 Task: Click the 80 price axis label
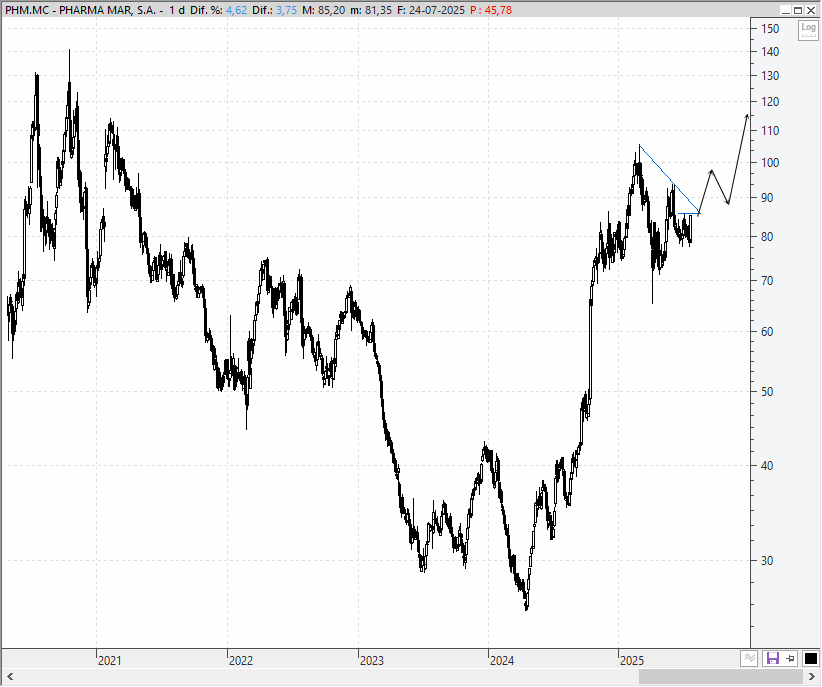767,237
